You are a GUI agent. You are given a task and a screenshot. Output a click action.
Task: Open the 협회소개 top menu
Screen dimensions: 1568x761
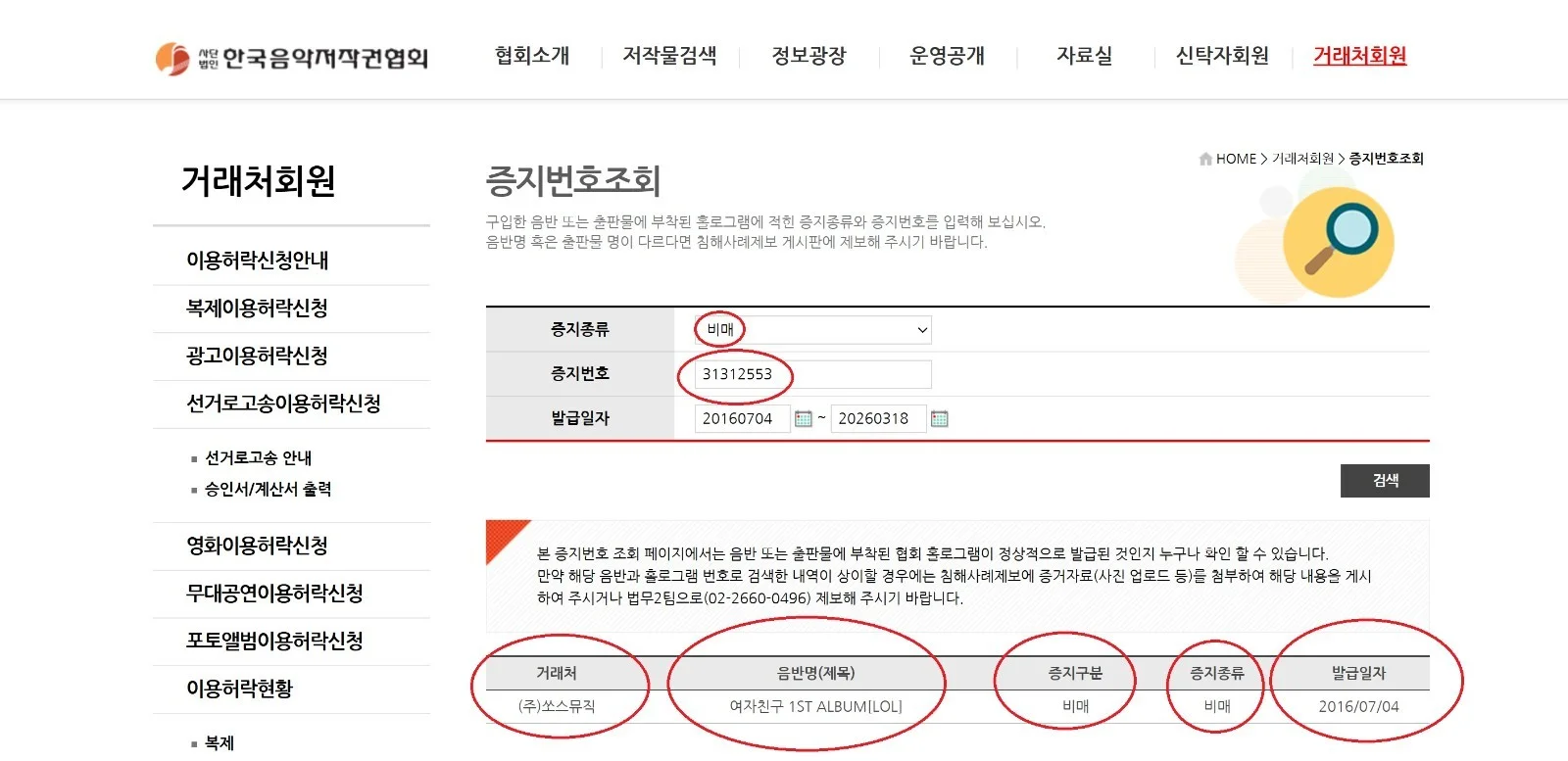pyautogui.click(x=532, y=56)
